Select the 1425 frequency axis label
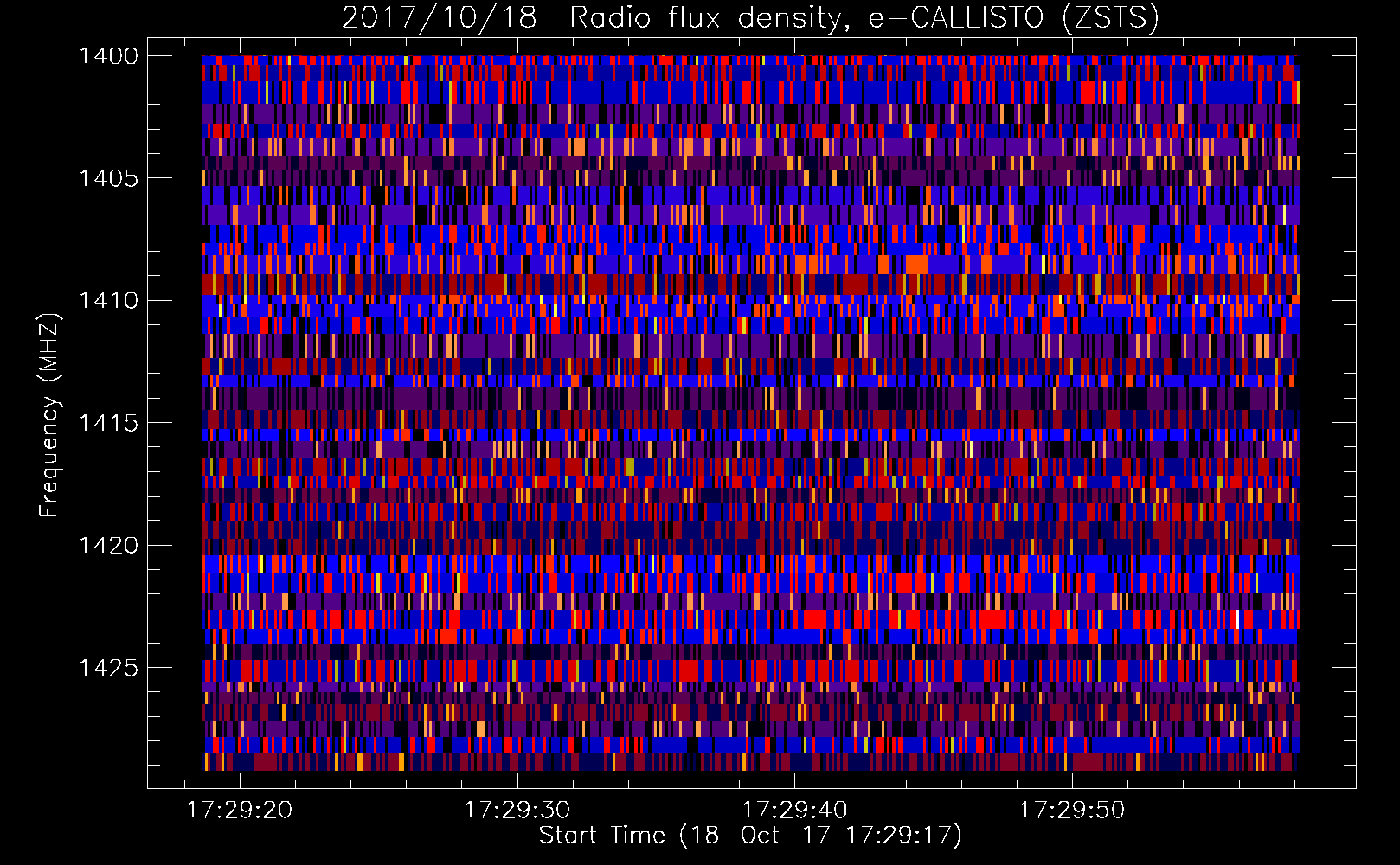This screenshot has width=1400, height=865. click(108, 668)
